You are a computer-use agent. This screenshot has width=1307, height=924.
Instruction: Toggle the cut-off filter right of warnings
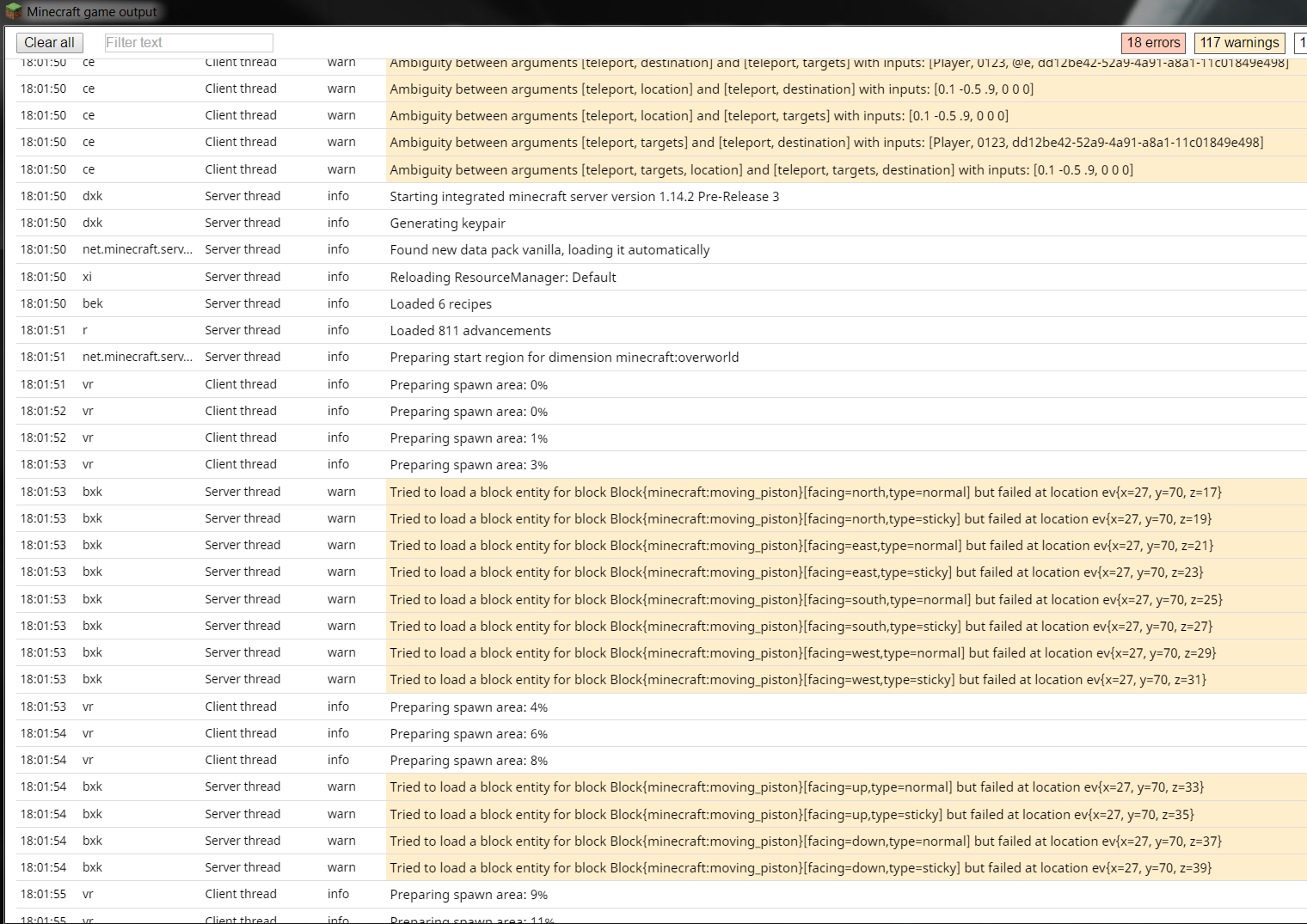tap(1301, 43)
